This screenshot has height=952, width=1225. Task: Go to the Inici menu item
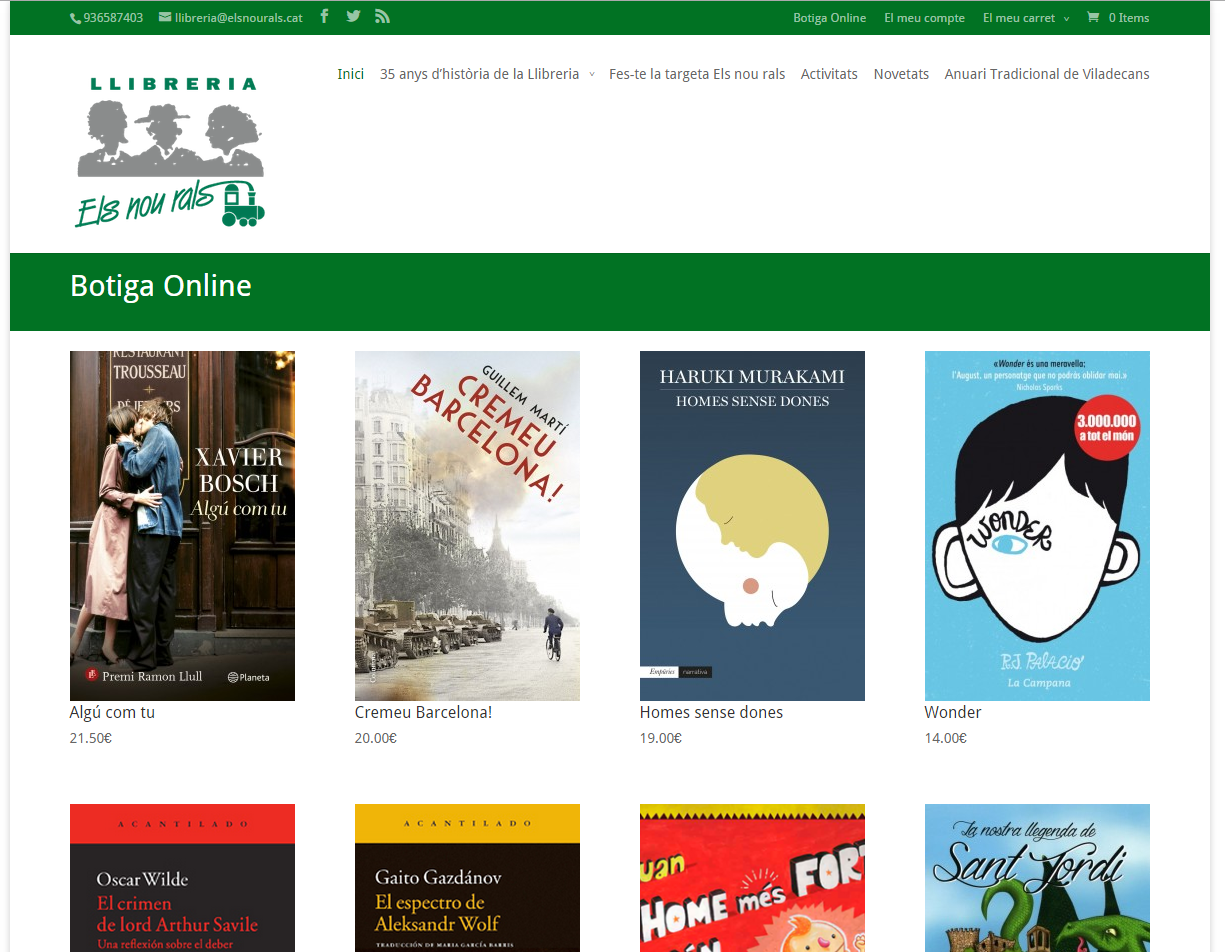(x=350, y=74)
